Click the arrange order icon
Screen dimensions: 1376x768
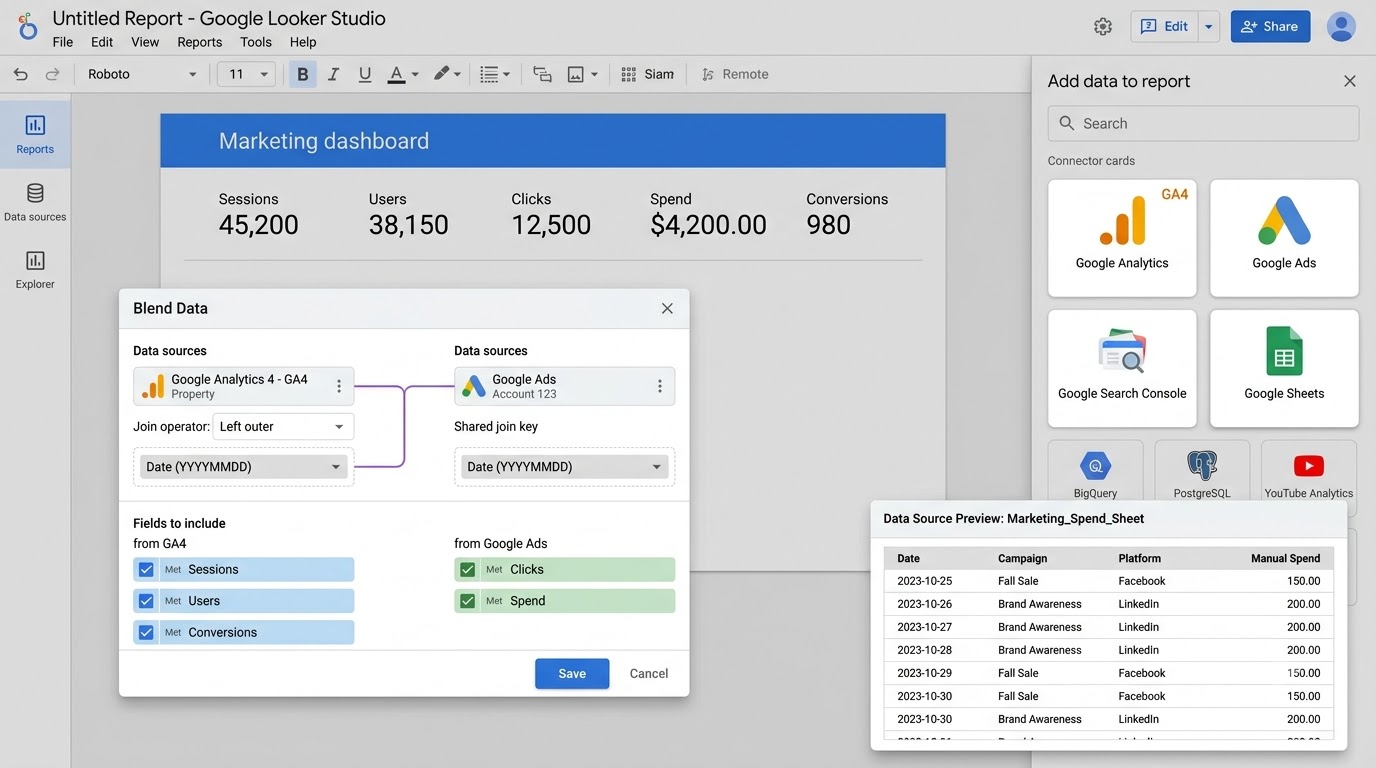[x=543, y=74]
